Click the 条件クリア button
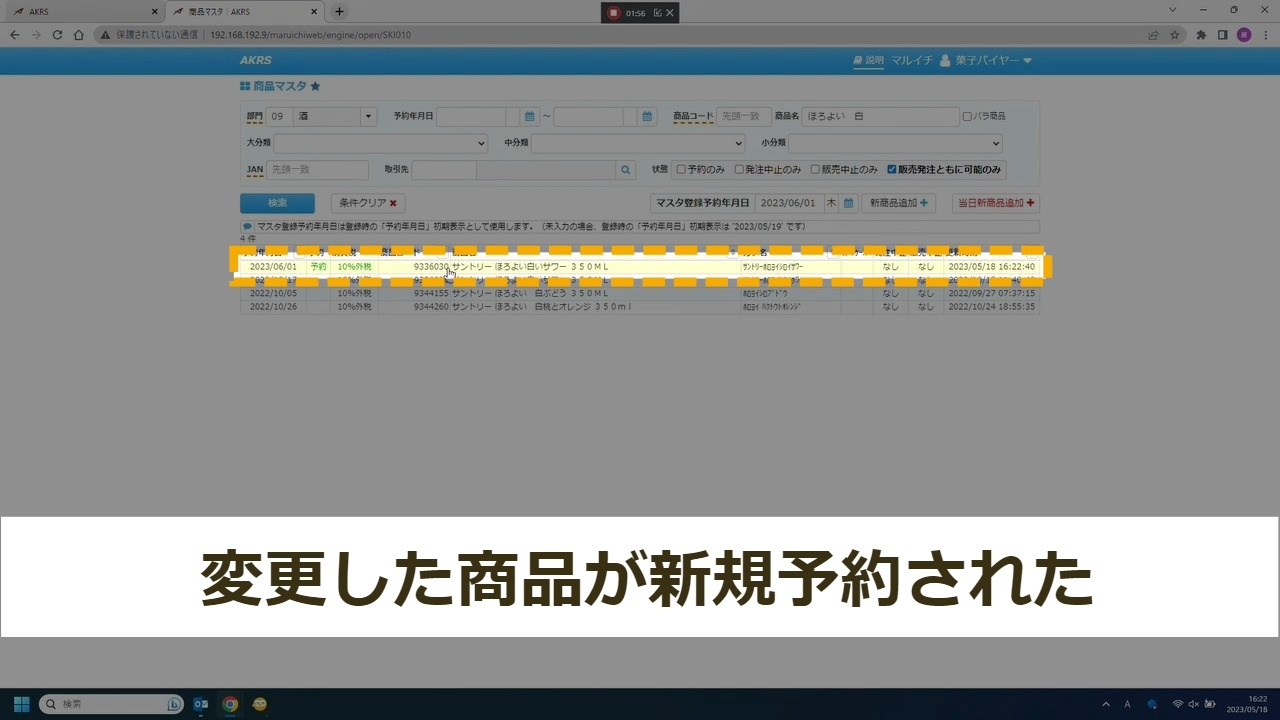The height and width of the screenshot is (720, 1280). pyautogui.click(x=367, y=203)
